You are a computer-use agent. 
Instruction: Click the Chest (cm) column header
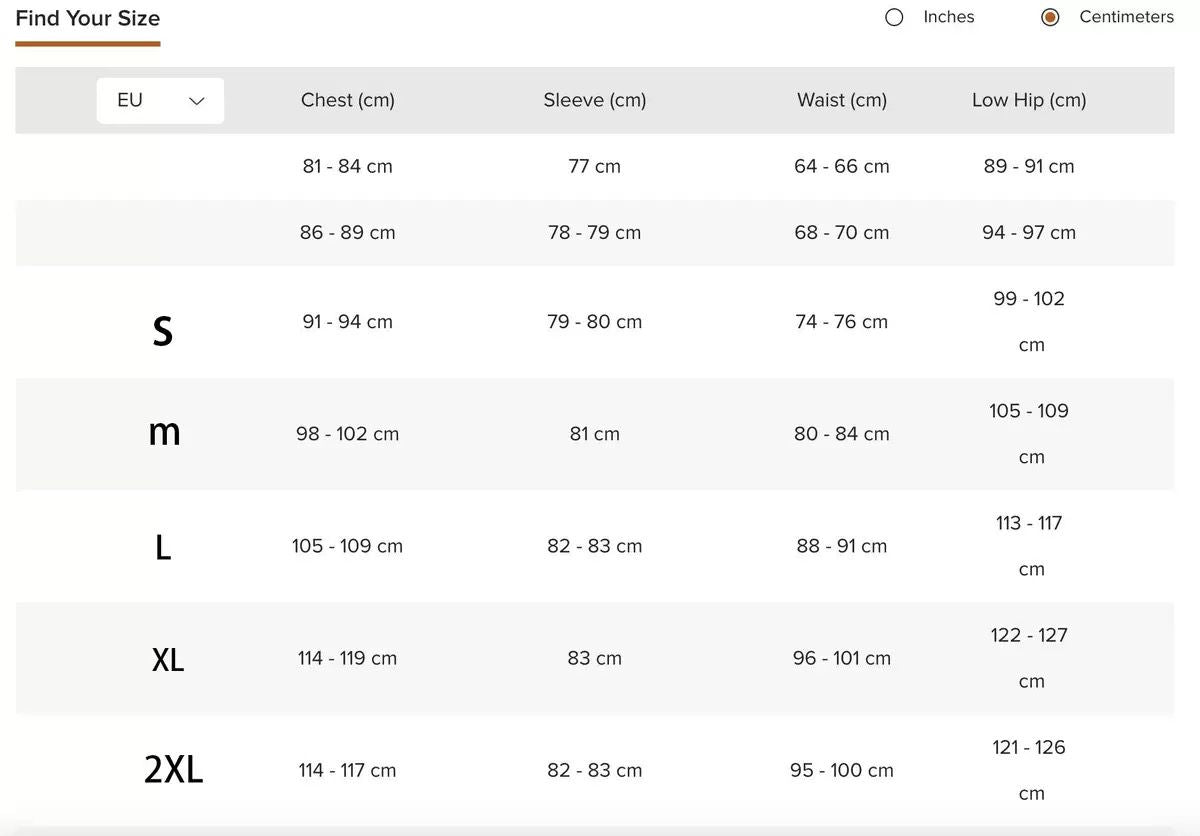[x=347, y=100]
